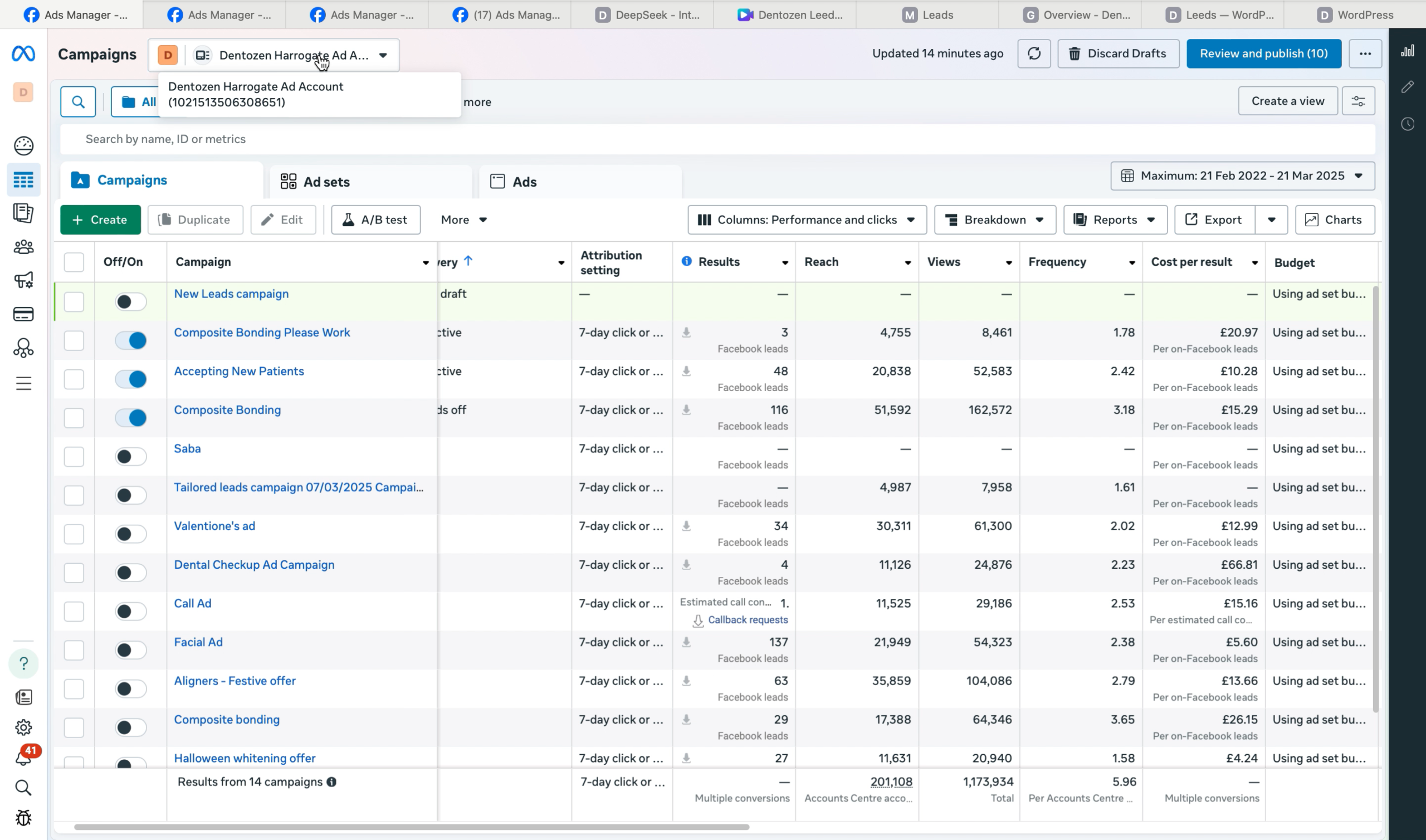Focus the Search by name, ID or metrics field
The width and height of the screenshot is (1426, 840).
[x=717, y=139]
